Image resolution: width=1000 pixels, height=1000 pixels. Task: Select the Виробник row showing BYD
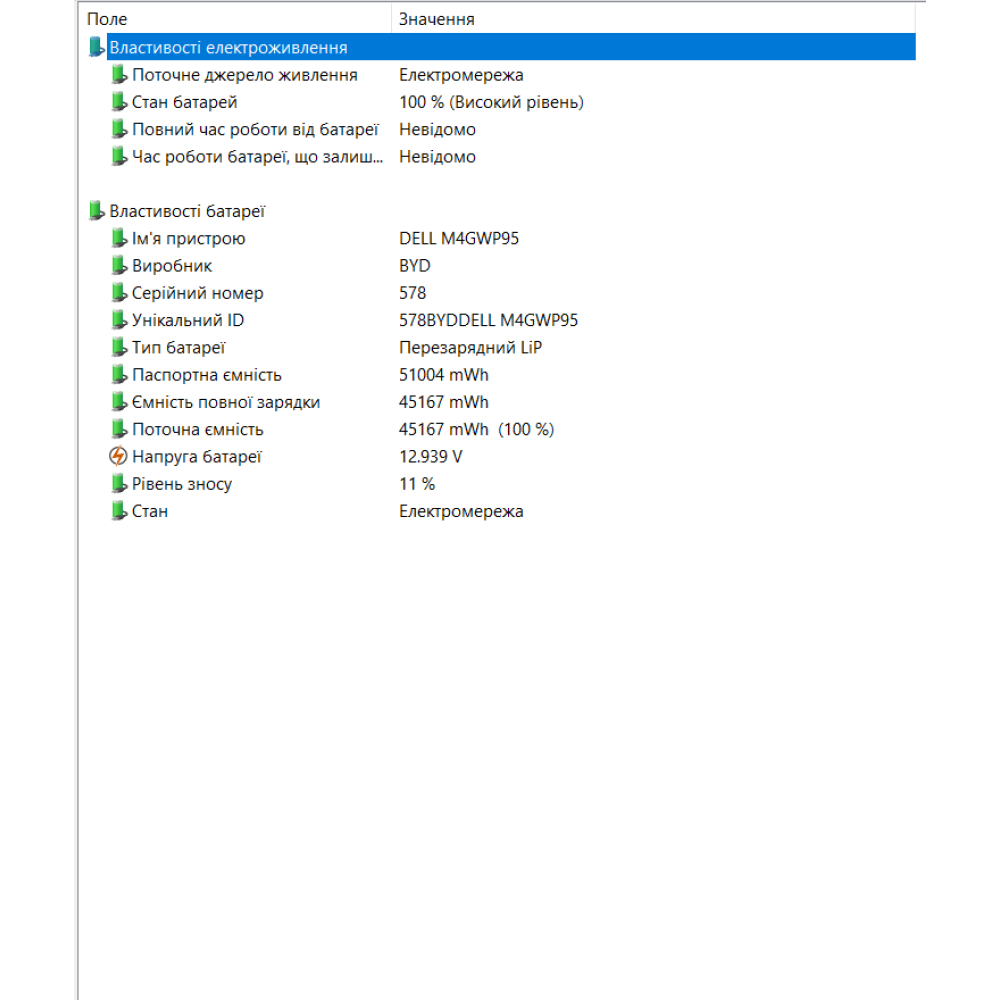250,265
